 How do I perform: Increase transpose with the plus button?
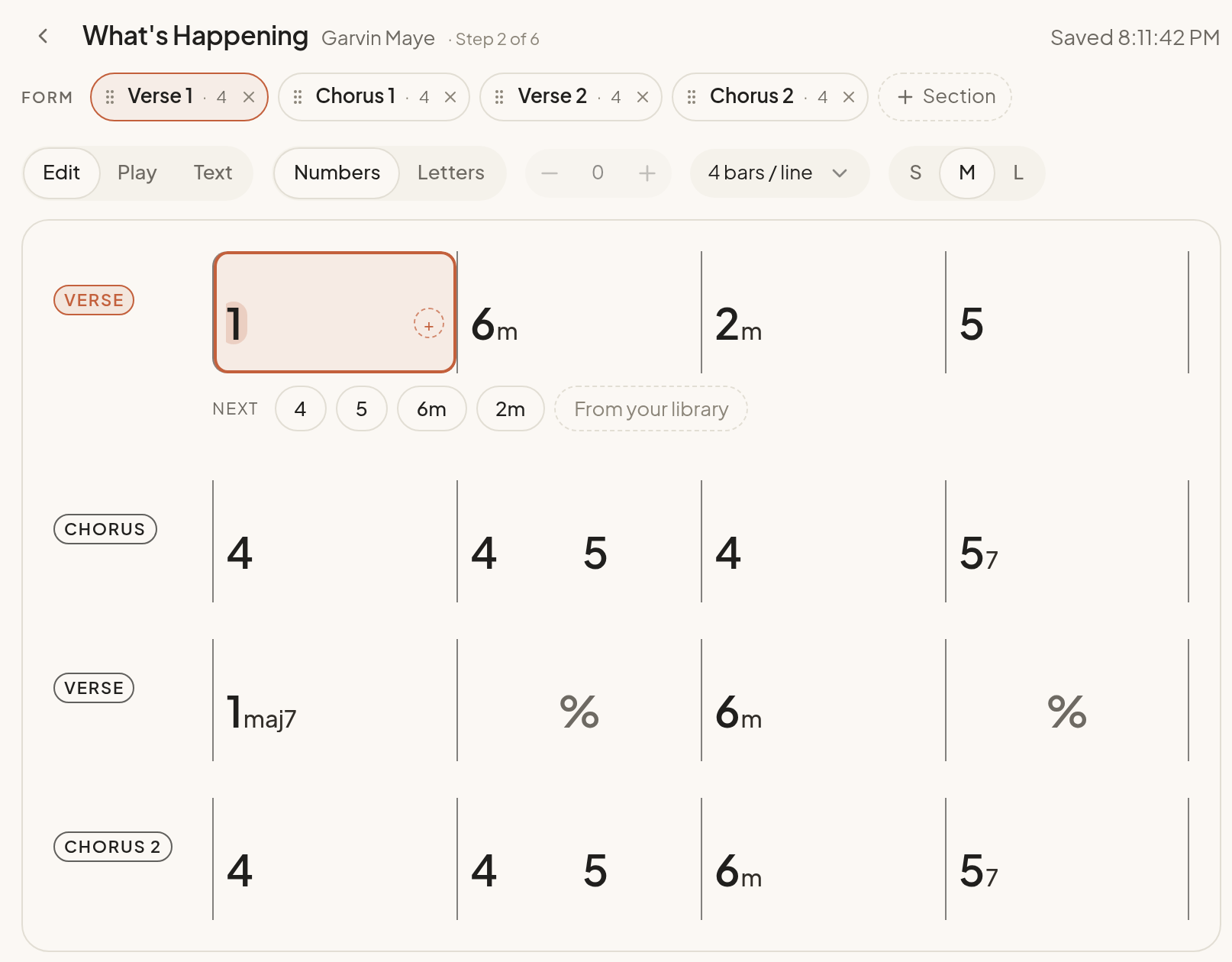tap(647, 173)
